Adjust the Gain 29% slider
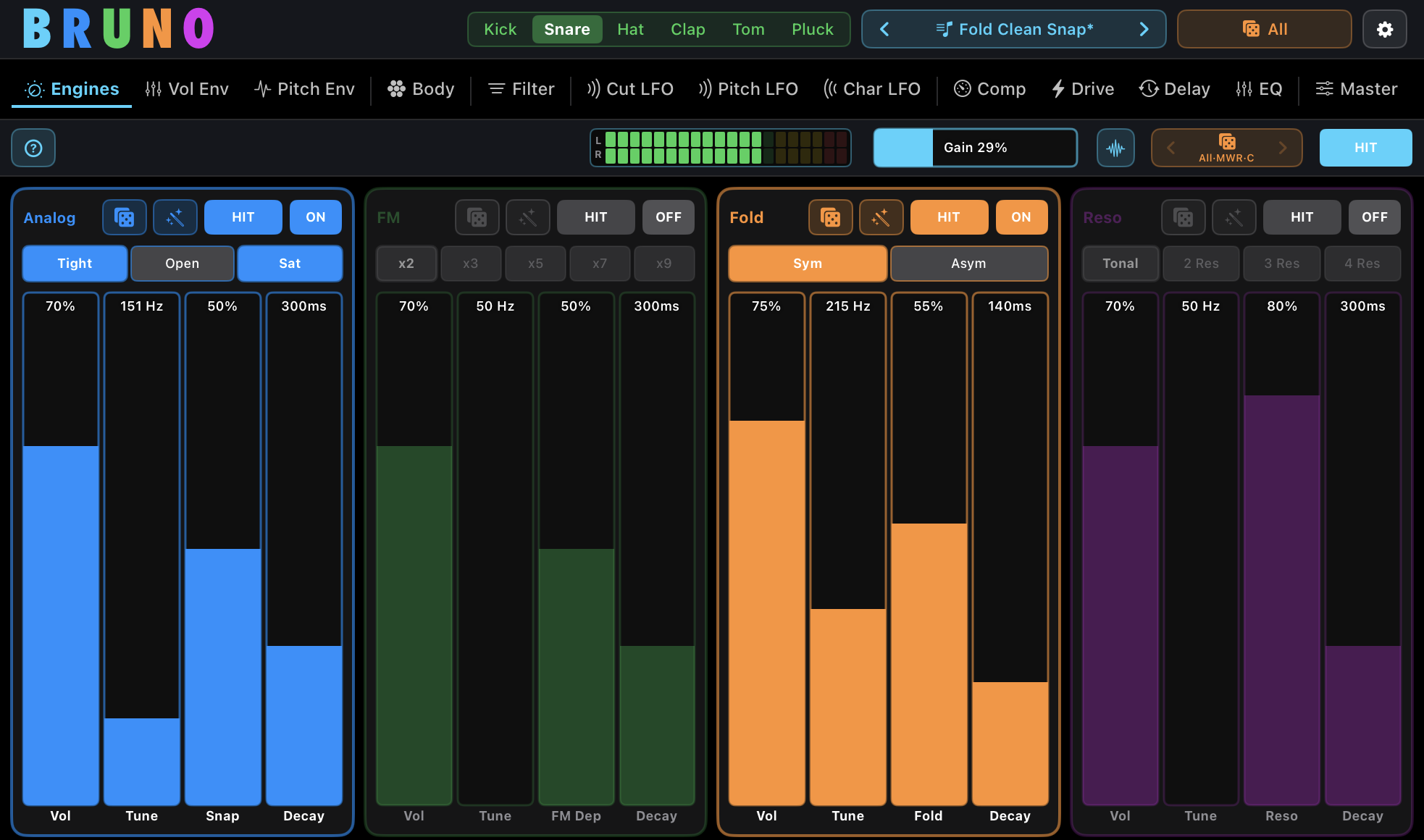1424x840 pixels. coord(976,148)
